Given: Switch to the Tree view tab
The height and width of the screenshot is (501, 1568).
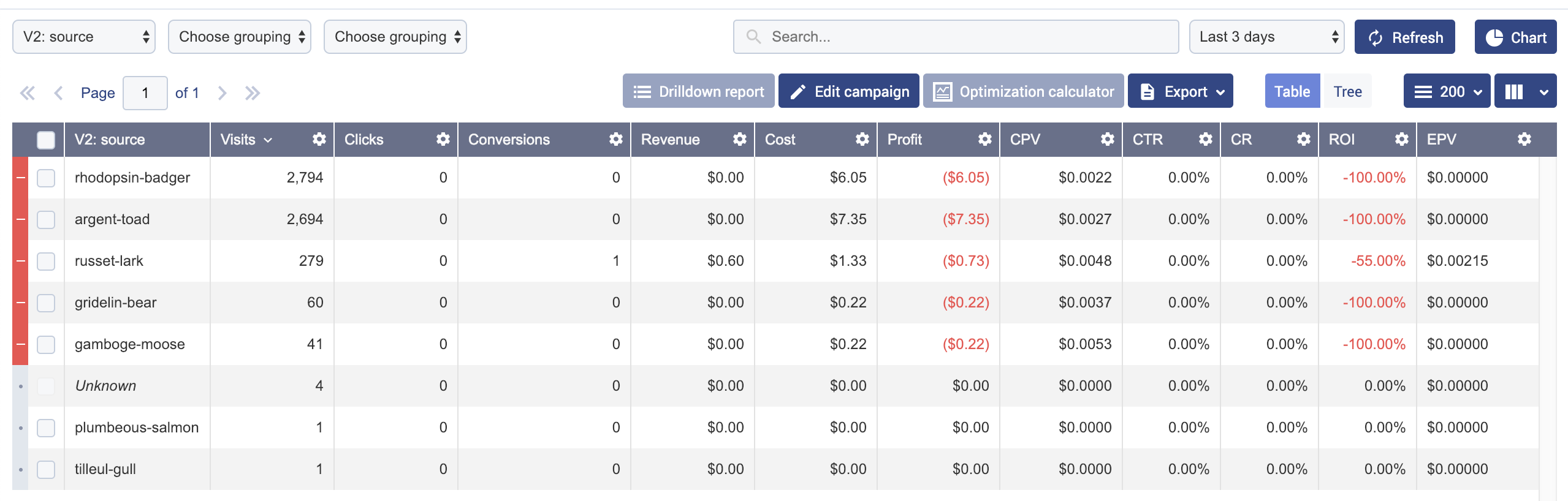Looking at the screenshot, I should point(1347,92).
